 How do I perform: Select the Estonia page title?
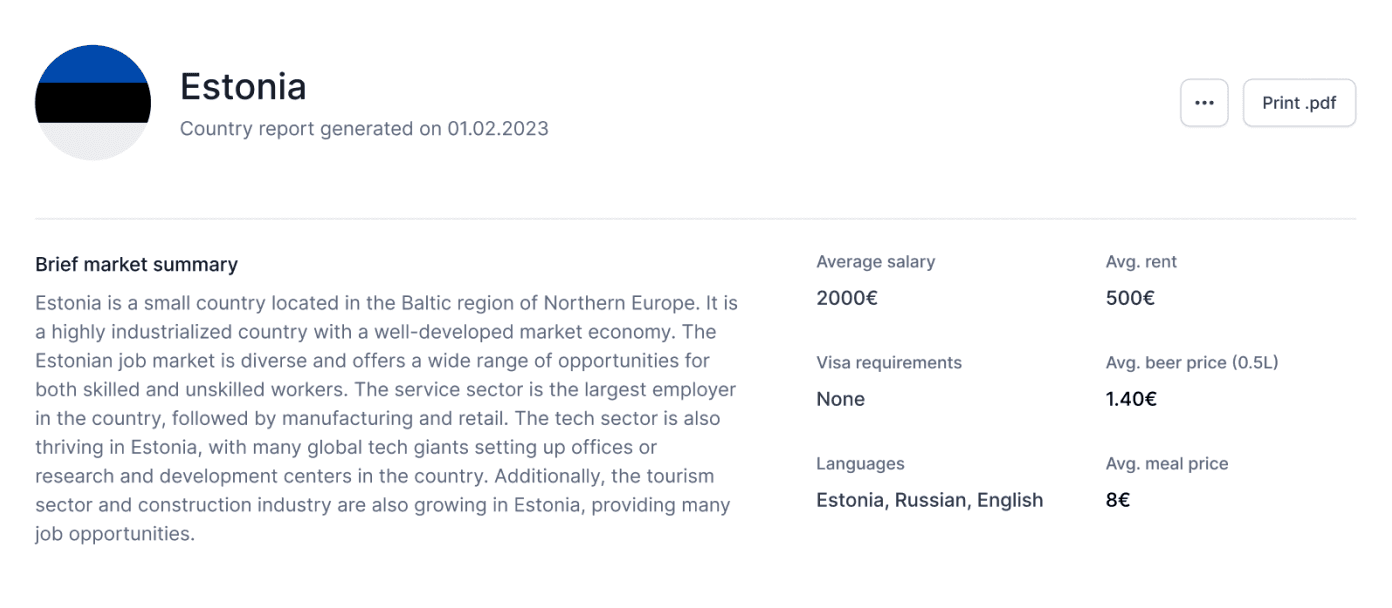[243, 87]
